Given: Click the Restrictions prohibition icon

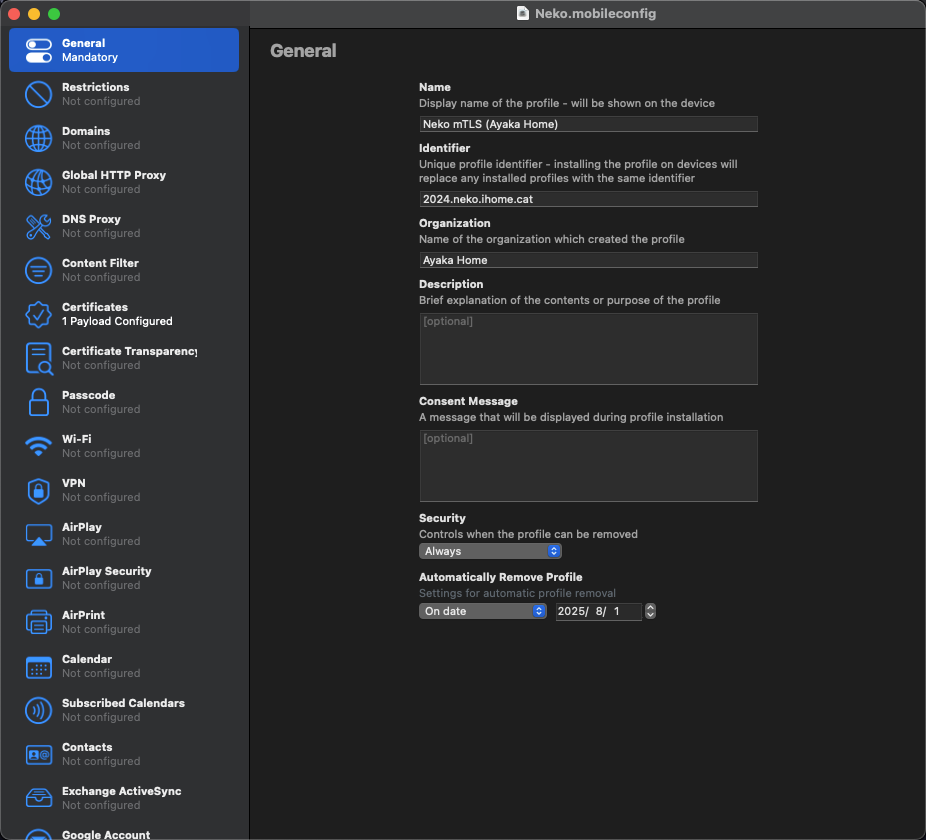Looking at the screenshot, I should [38, 94].
